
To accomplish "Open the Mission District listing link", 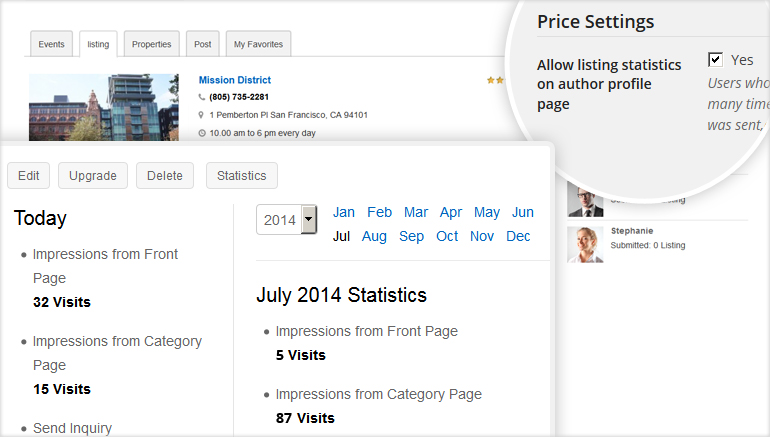I will tap(235, 80).
